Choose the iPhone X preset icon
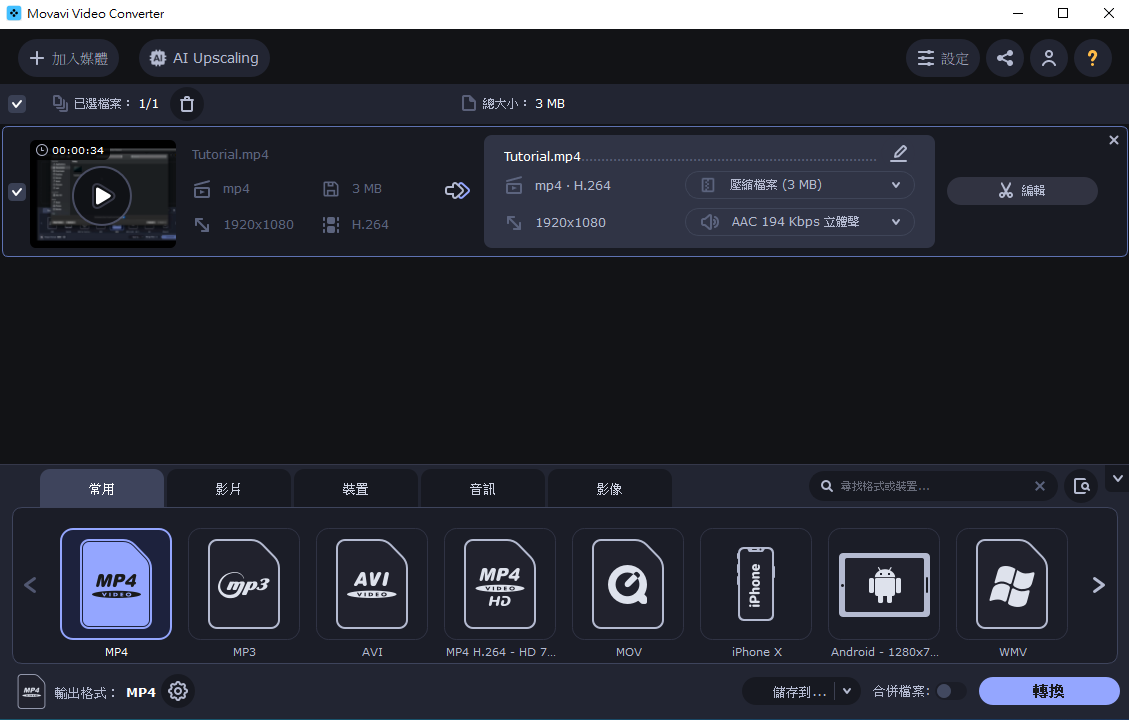1129x720 pixels. click(756, 584)
